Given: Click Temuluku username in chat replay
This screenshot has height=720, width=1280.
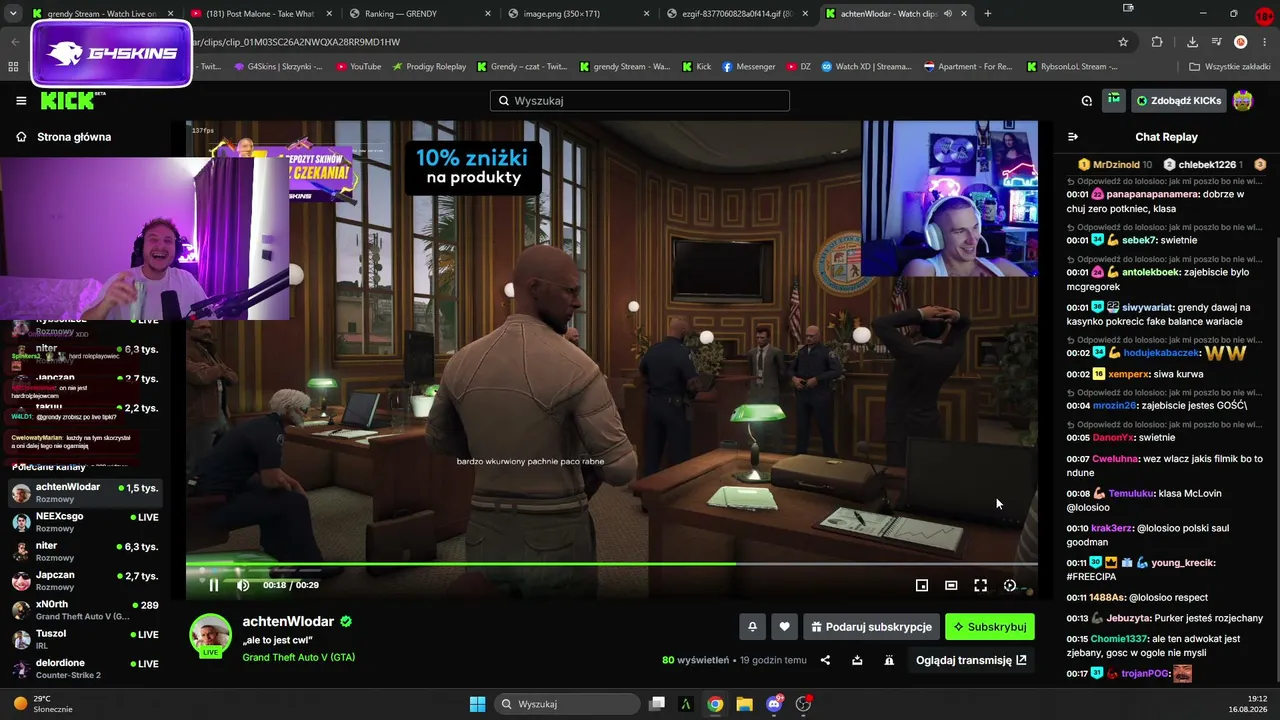Looking at the screenshot, I should pyautogui.click(x=1131, y=493).
